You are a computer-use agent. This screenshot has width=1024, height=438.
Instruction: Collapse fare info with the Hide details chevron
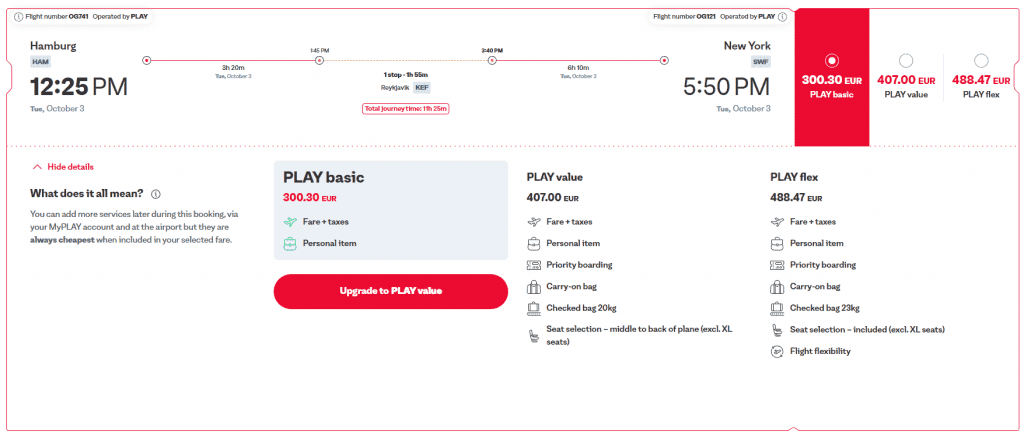click(x=37, y=167)
